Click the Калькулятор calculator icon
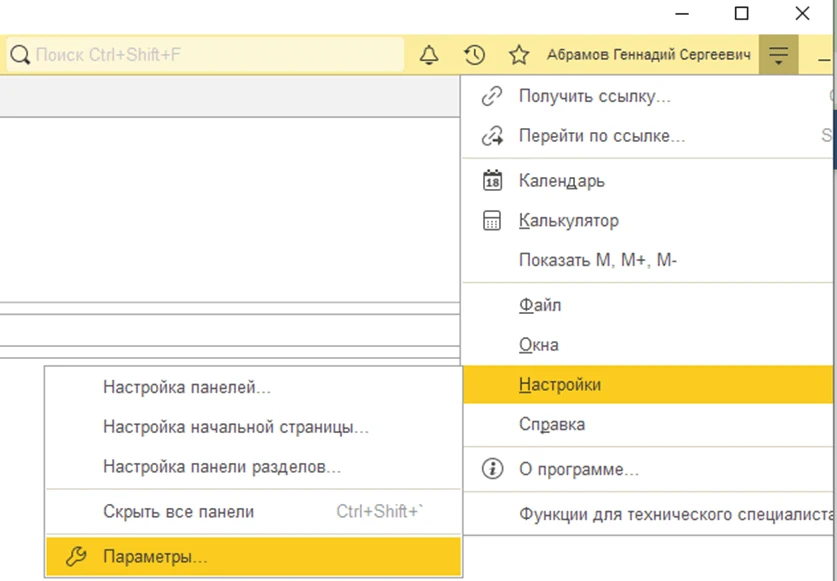This screenshot has height=581, width=837. (491, 220)
